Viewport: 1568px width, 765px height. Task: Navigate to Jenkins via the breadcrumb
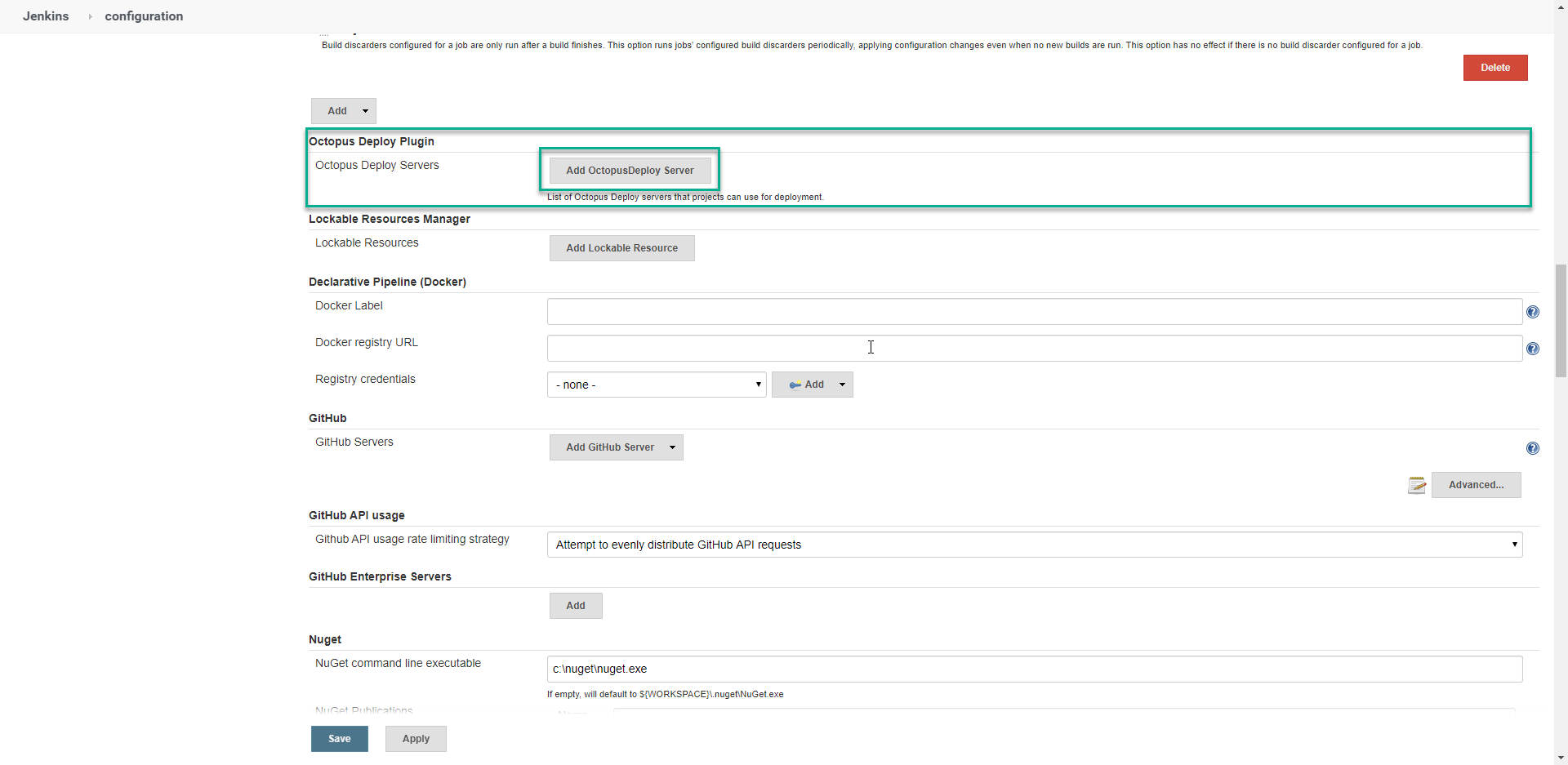(45, 16)
